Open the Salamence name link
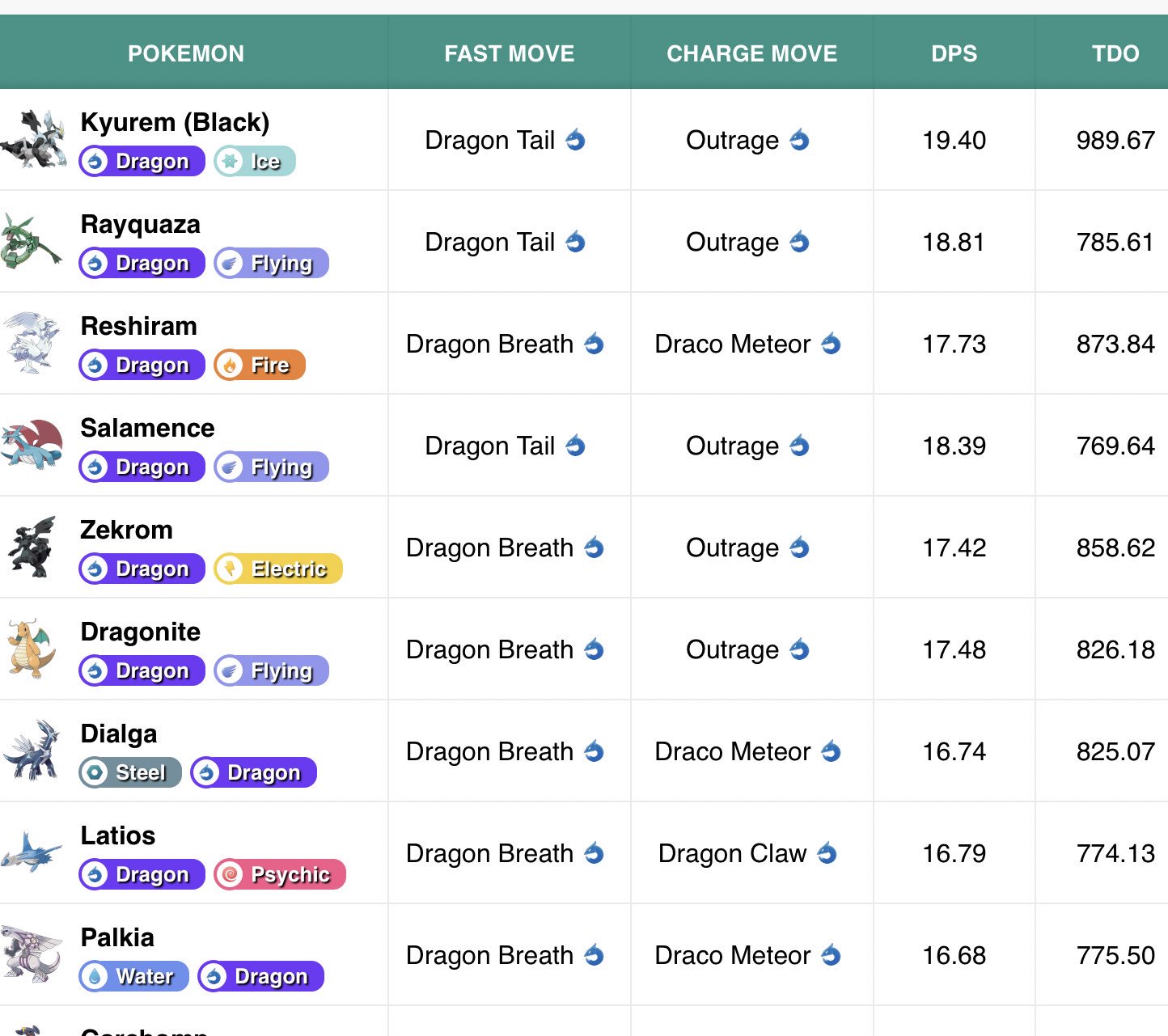This screenshot has height=1036, width=1168. 147,428
